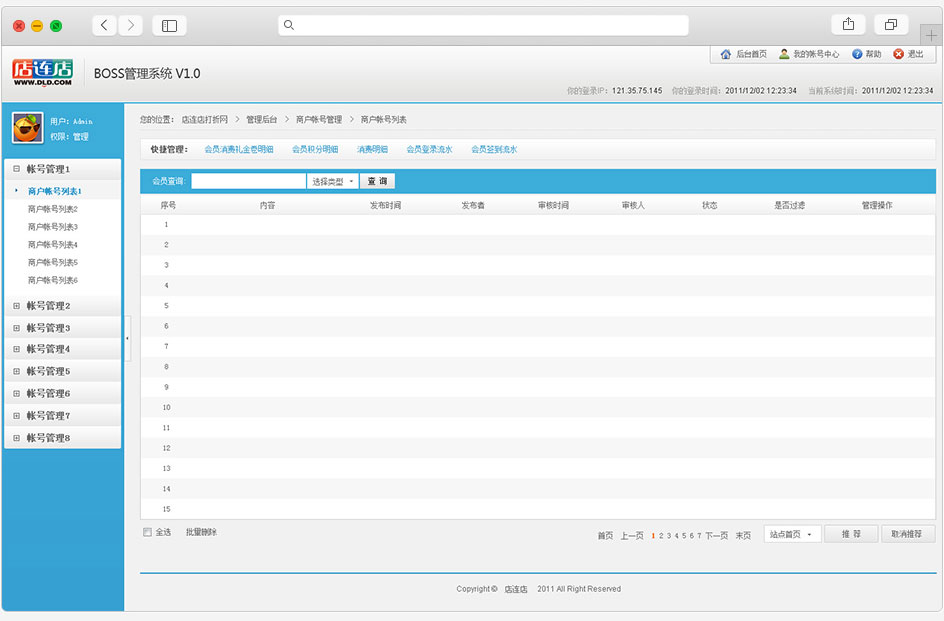Click the browser back arrow
The width and height of the screenshot is (944, 621).
pyautogui.click(x=105, y=25)
